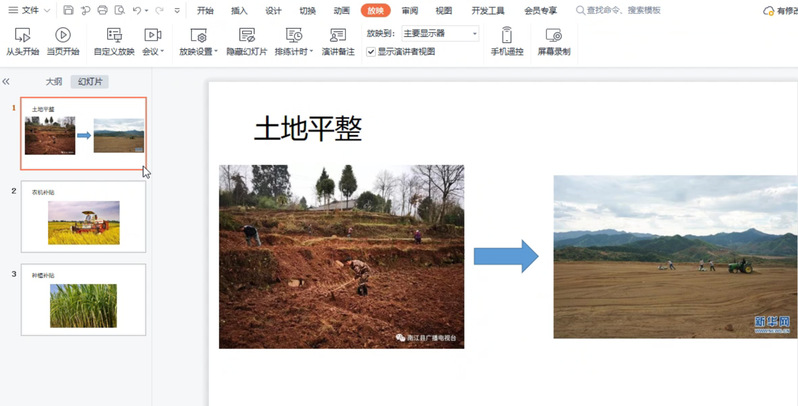
Task: Switch to the 动画 ribbon tab
Action: [341, 10]
